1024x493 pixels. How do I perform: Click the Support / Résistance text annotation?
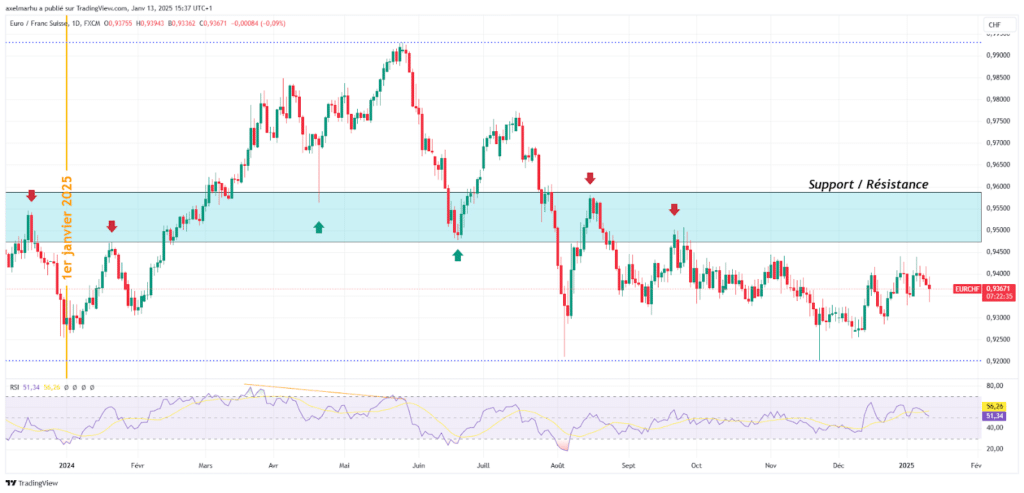pos(868,185)
